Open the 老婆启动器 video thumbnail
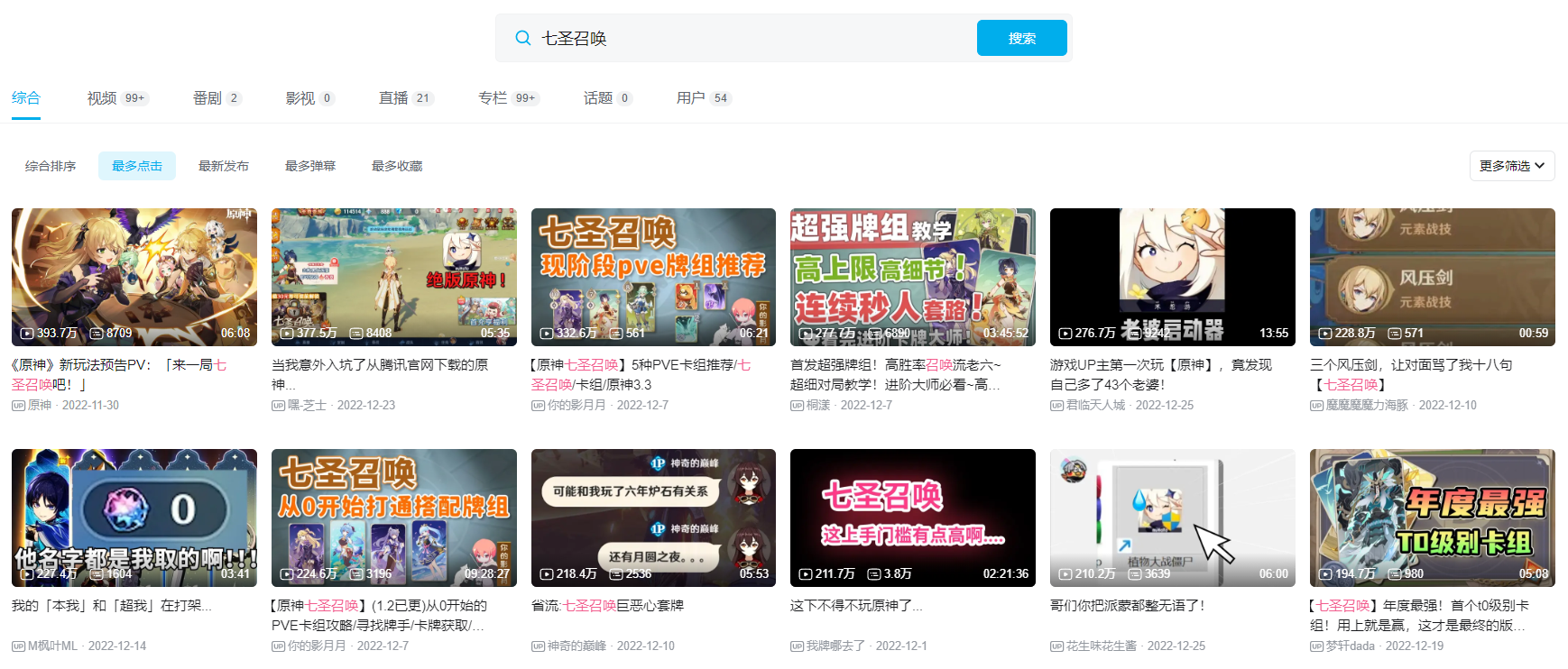This screenshot has height=669, width=1568. tap(1173, 277)
